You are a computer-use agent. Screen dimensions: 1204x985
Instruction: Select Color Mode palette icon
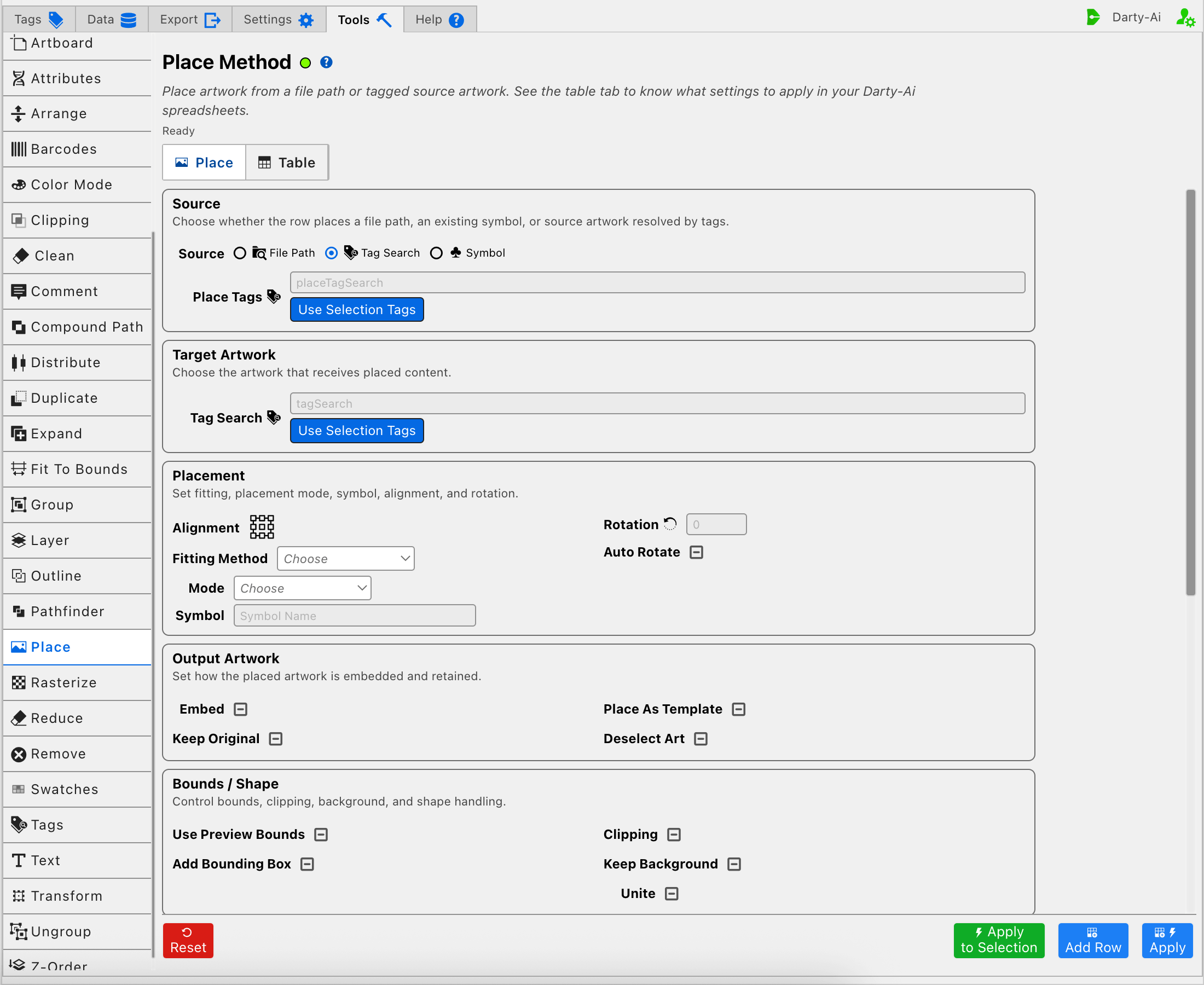[x=19, y=184]
